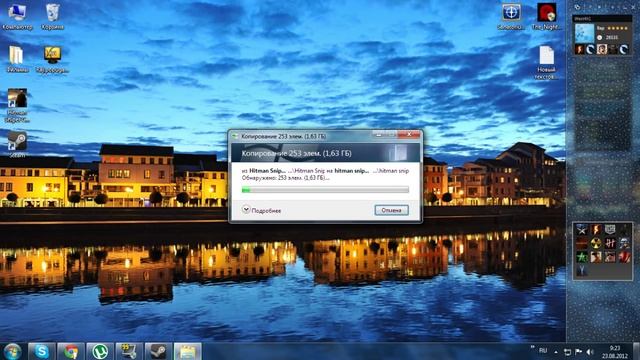Viewport: 640px width, 360px height.
Task: Expand Подробнее details in the copy dialog
Action: 262,210
